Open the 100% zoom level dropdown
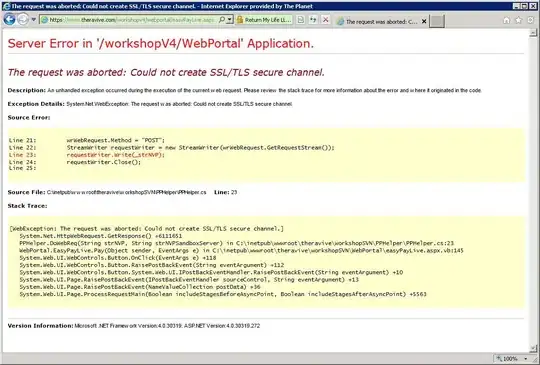This screenshot has width=540, height=365. (513, 359)
